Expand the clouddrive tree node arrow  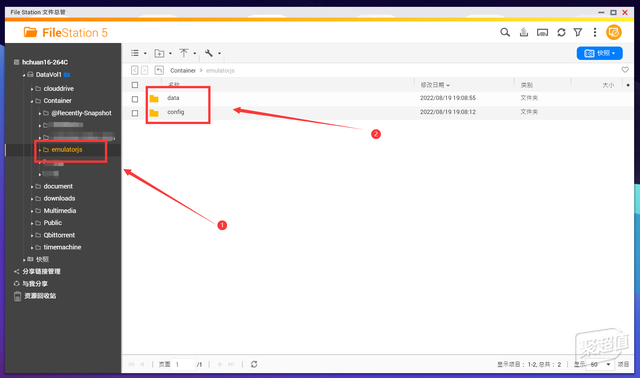click(x=32, y=89)
